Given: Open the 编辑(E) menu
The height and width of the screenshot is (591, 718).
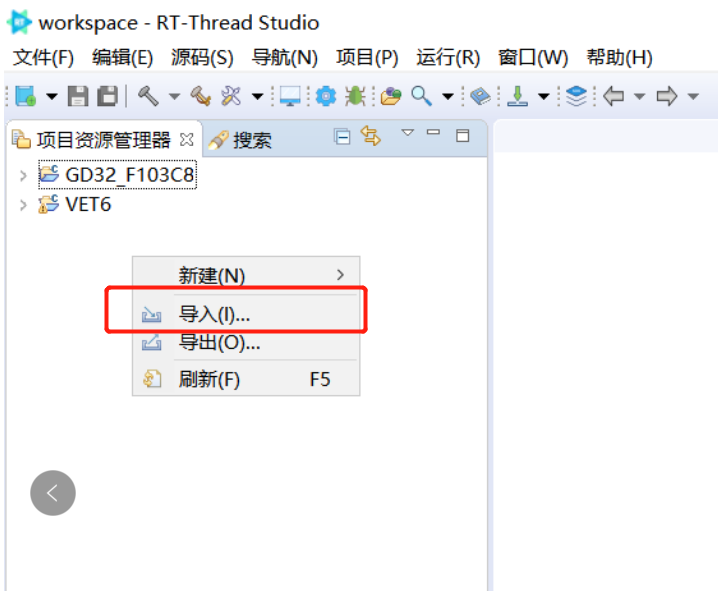Looking at the screenshot, I should click(122, 58).
